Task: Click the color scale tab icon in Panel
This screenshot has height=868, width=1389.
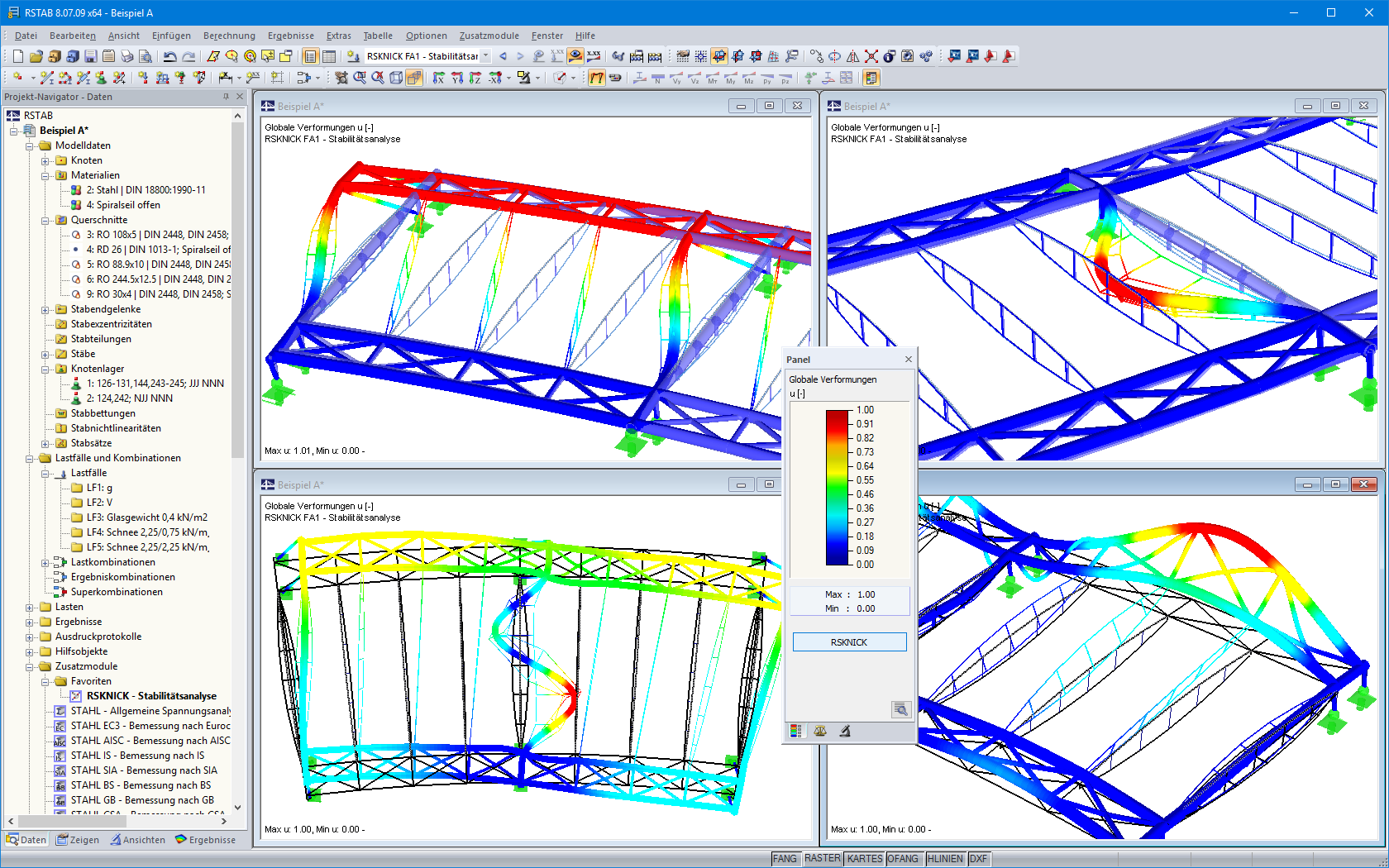Action: pos(796,731)
